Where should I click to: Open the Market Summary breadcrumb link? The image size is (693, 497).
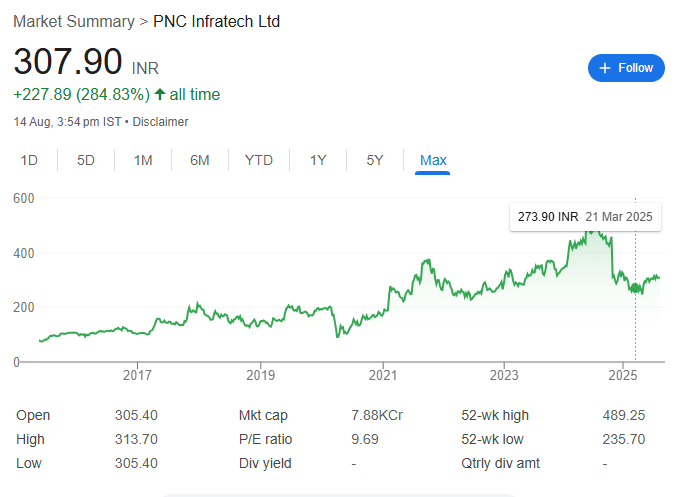pos(74,21)
